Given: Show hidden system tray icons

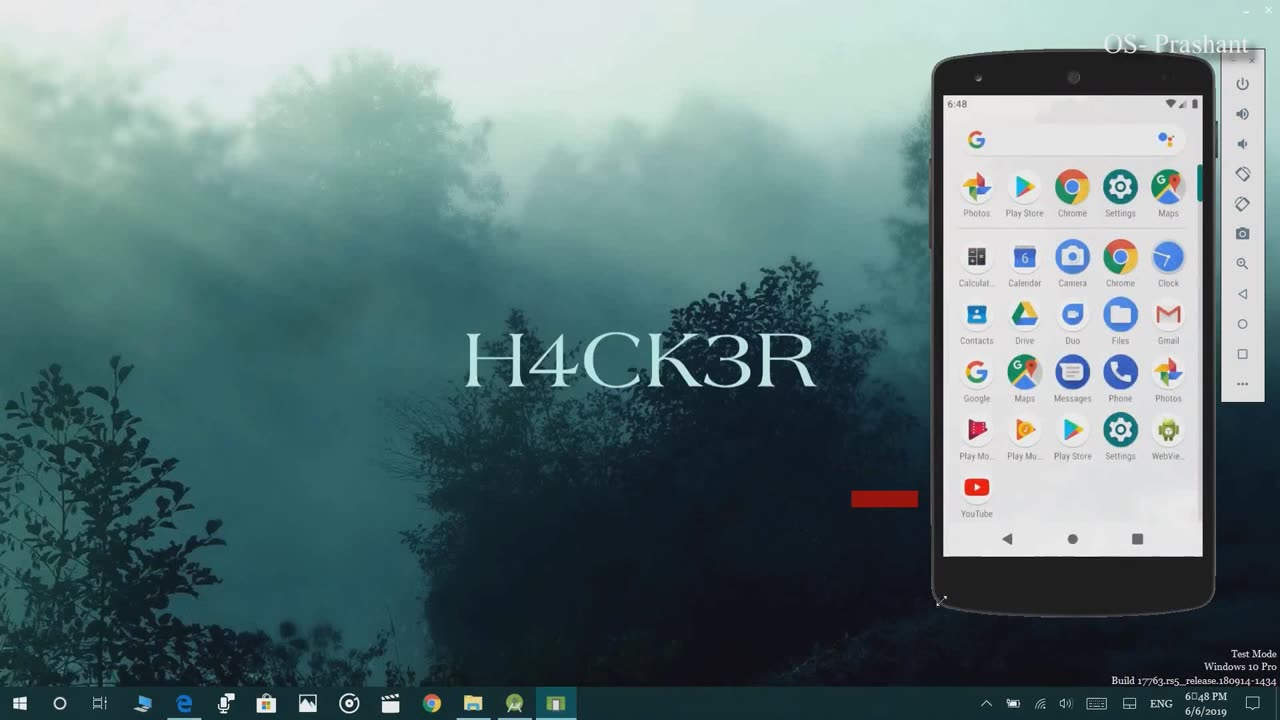Looking at the screenshot, I should 986,704.
